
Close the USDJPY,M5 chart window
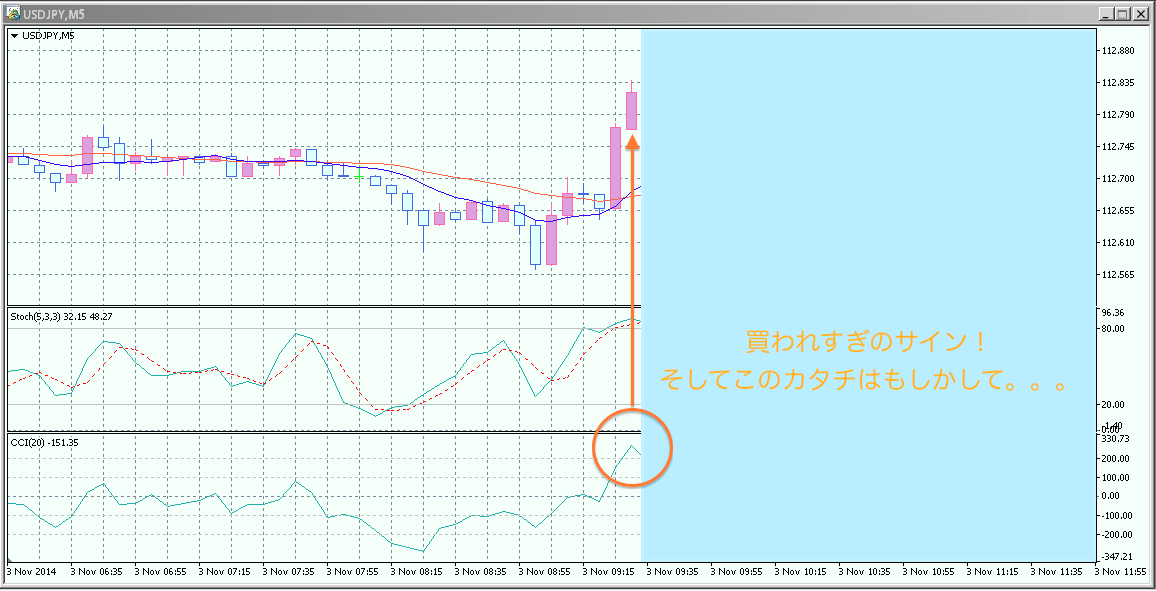1141,13
